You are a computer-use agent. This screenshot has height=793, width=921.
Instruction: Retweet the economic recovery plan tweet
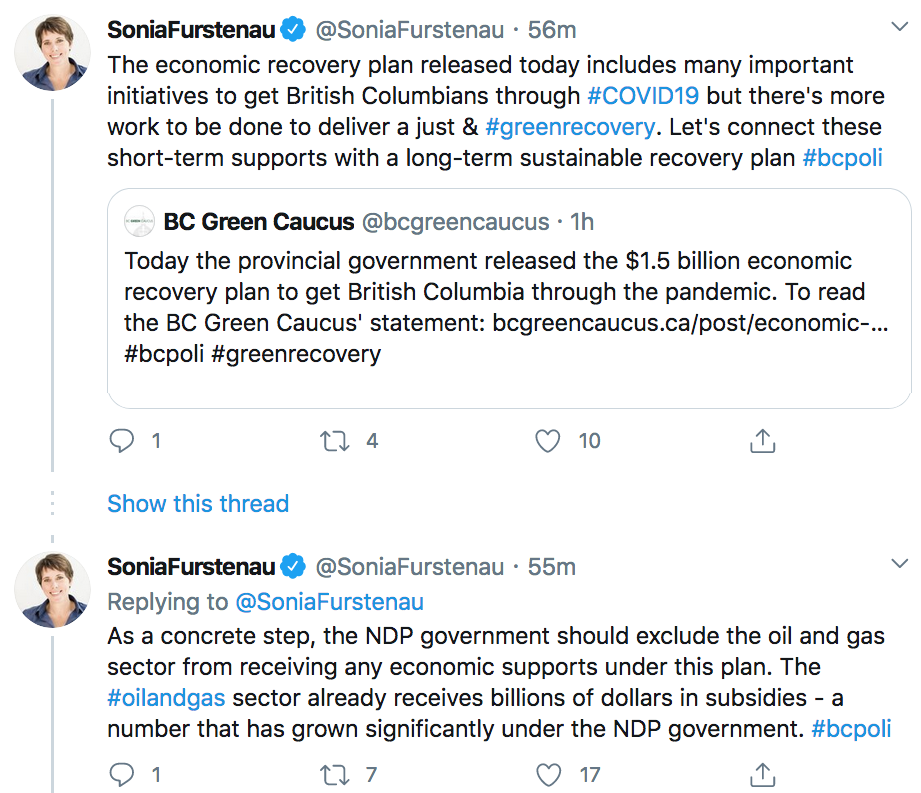[334, 441]
